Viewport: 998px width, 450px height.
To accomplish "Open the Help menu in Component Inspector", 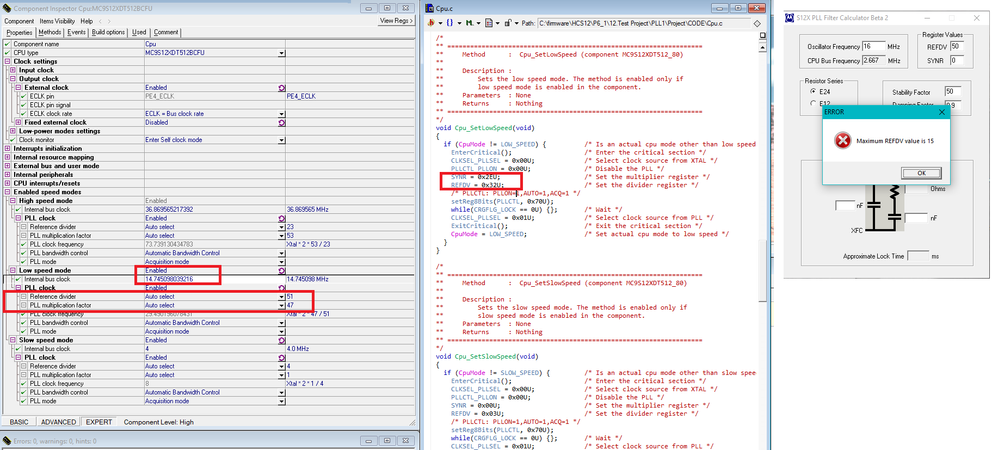I will (x=87, y=21).
